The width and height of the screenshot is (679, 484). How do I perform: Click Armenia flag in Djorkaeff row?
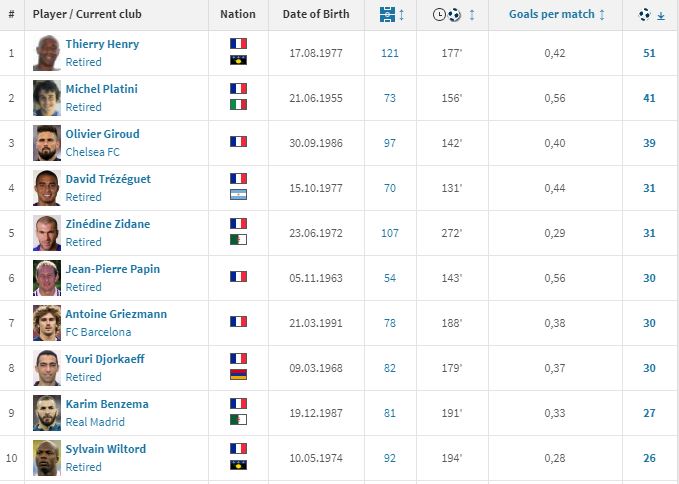pos(238,375)
